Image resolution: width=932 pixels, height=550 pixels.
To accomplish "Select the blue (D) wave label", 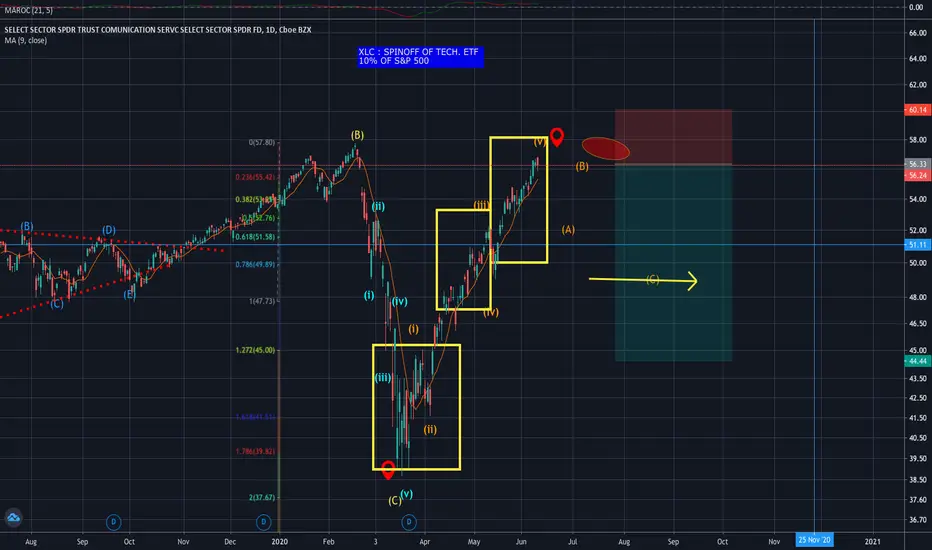I will coord(109,230).
